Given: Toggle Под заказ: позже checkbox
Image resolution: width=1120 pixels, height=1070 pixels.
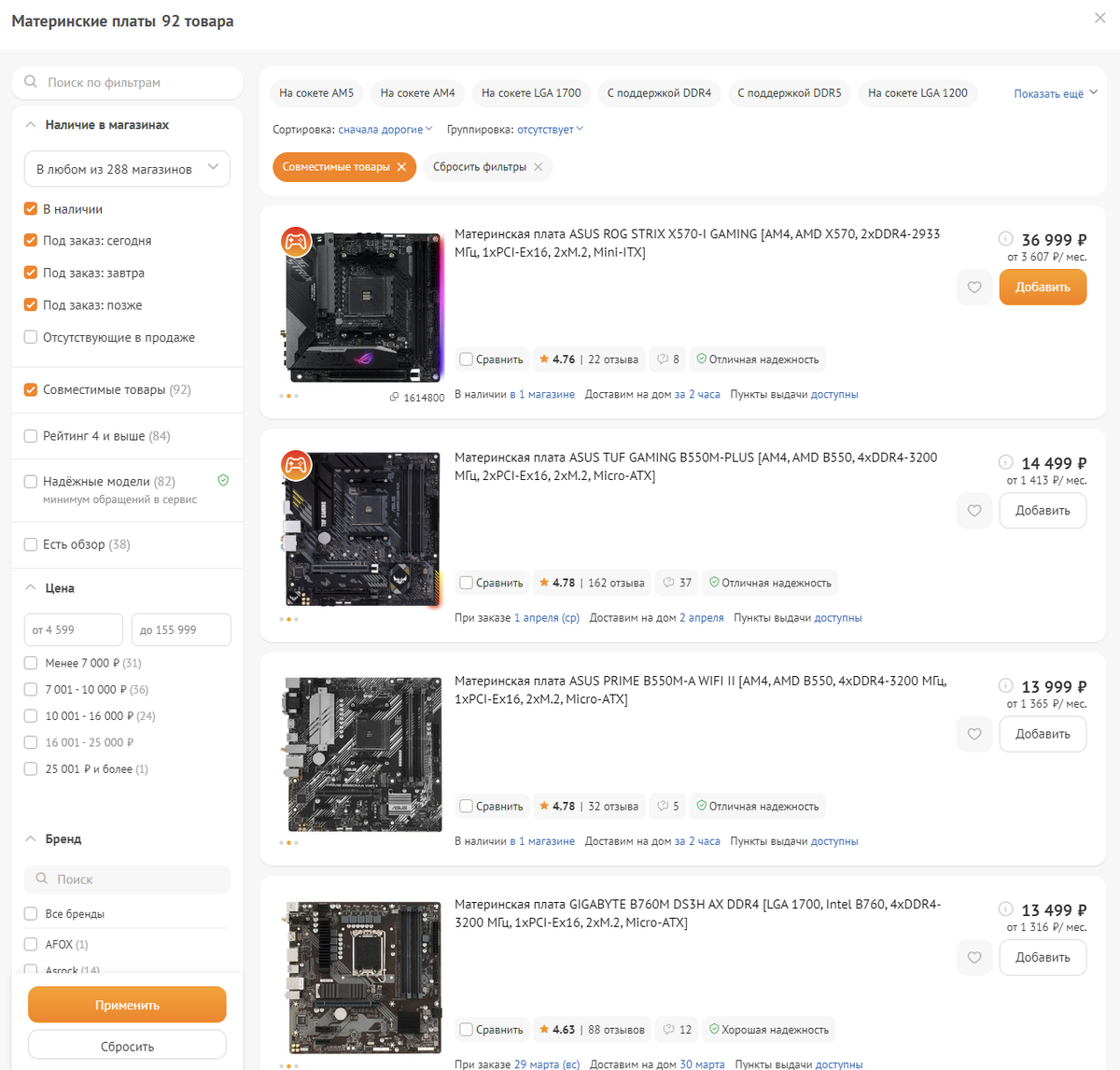Looking at the screenshot, I should 31,305.
